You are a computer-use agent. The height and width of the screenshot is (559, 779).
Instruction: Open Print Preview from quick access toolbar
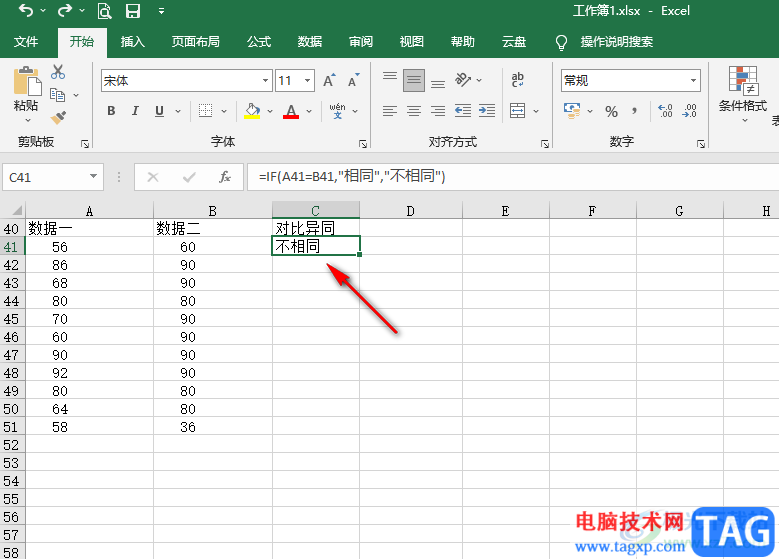click(x=104, y=10)
